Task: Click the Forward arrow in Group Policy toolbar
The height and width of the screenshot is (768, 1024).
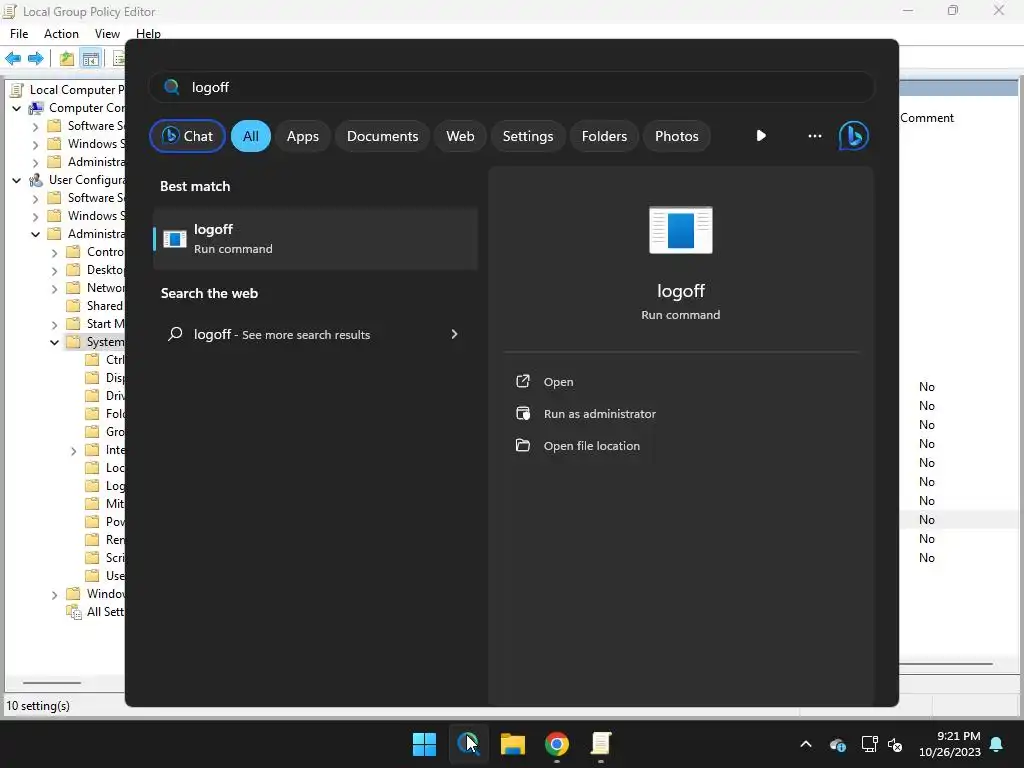Action: tap(36, 59)
